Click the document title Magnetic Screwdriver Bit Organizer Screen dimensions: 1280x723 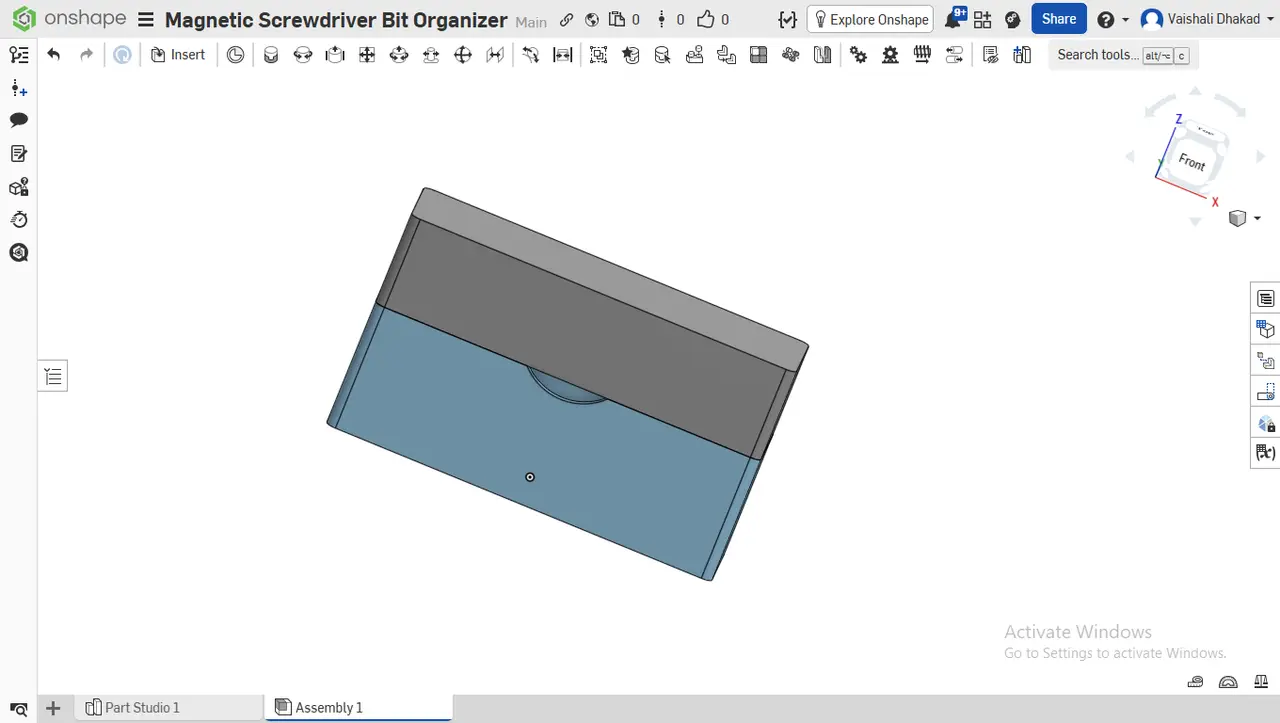tap(336, 20)
